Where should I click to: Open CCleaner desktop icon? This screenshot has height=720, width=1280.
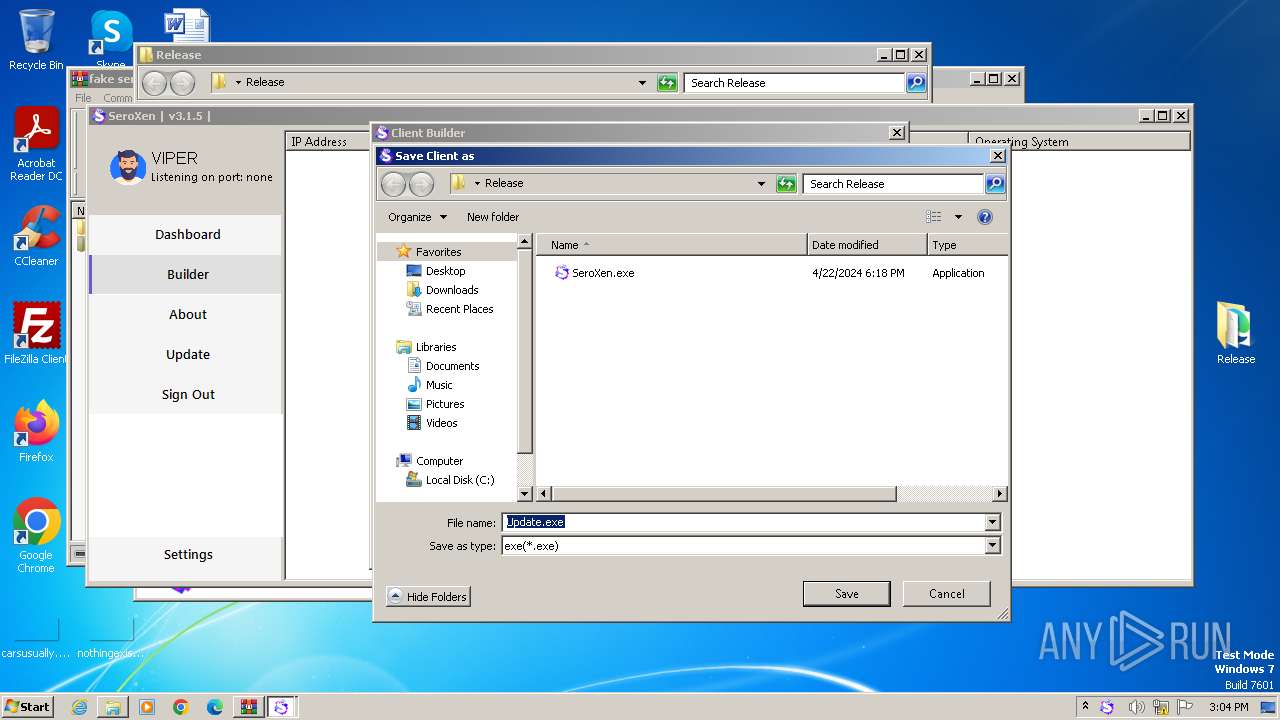tap(36, 236)
